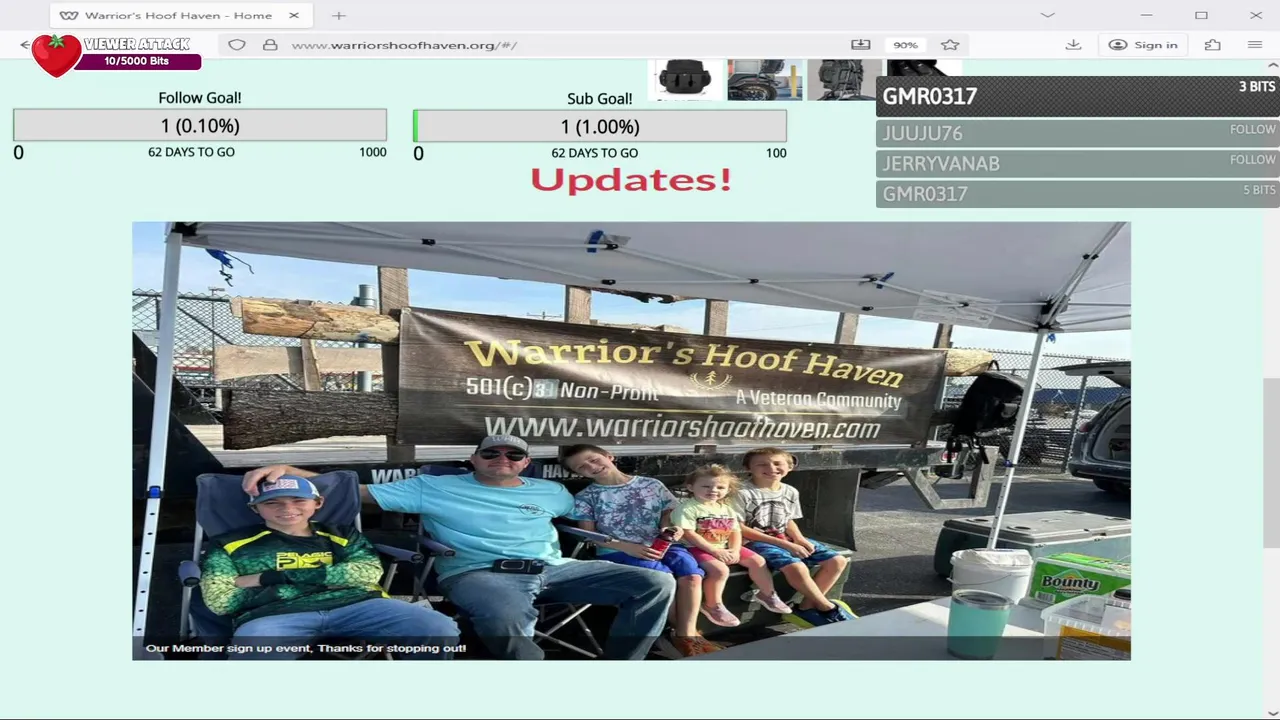Click the install/save page icon in address bar
Screen dimensions: 1280x720
coord(860,45)
